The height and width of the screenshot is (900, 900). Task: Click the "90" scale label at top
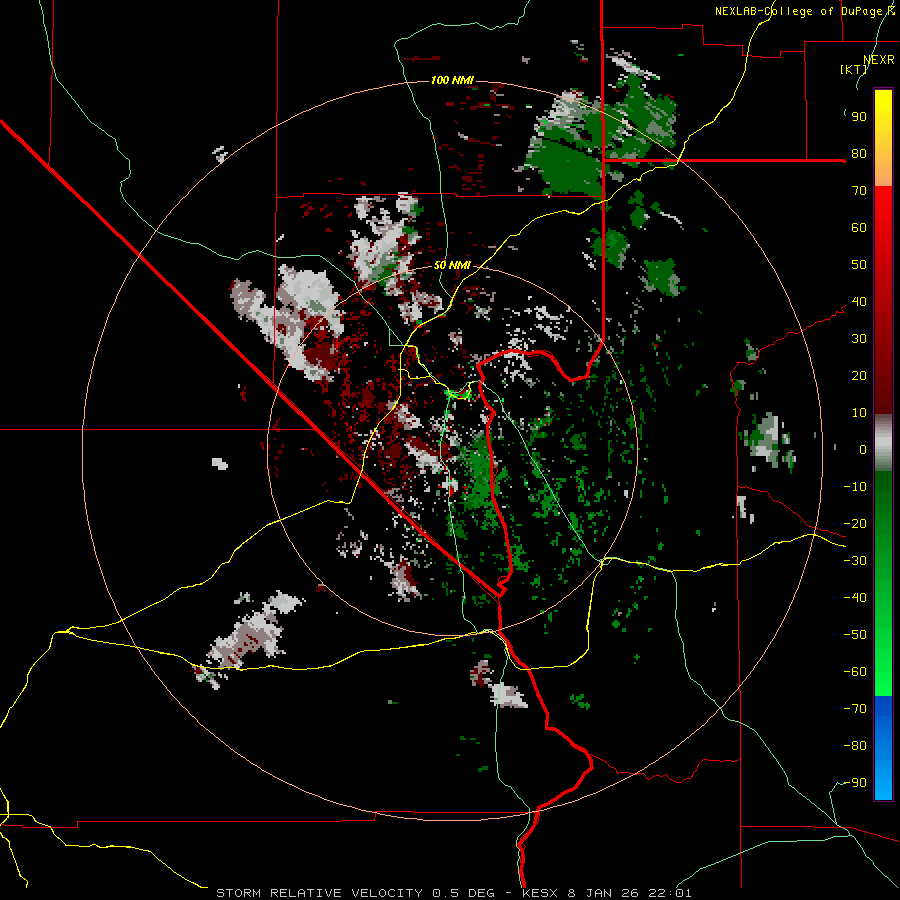point(859,117)
